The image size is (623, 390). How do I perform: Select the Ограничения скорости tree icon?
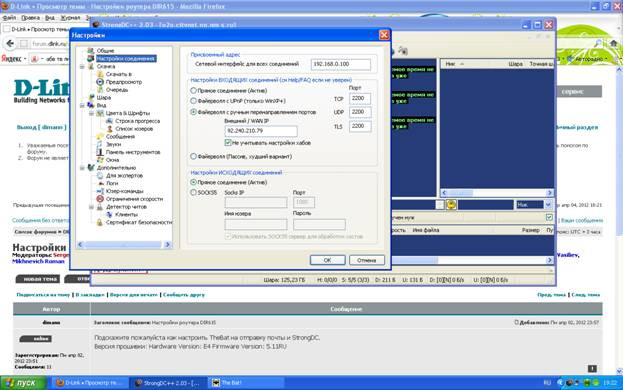pyautogui.click(x=100, y=199)
